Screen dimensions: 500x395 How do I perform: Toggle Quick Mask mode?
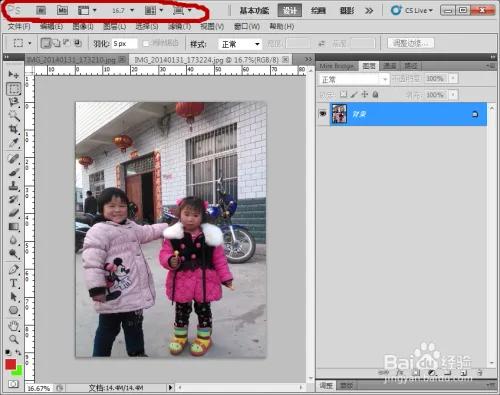[13, 384]
